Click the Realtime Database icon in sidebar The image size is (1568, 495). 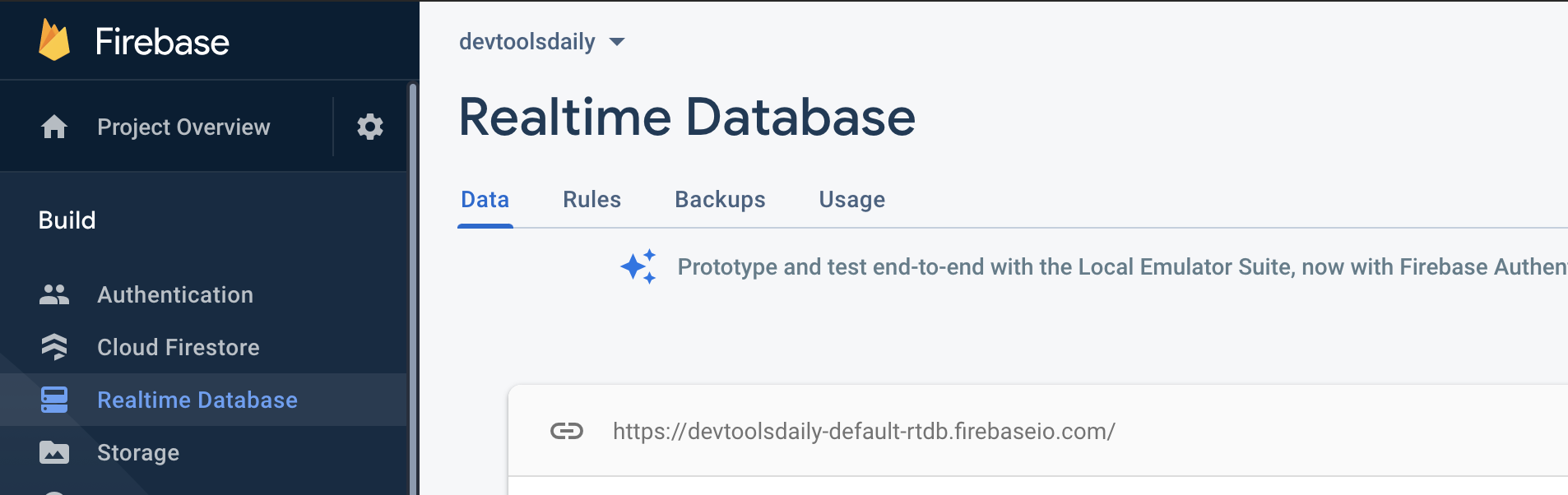54,400
